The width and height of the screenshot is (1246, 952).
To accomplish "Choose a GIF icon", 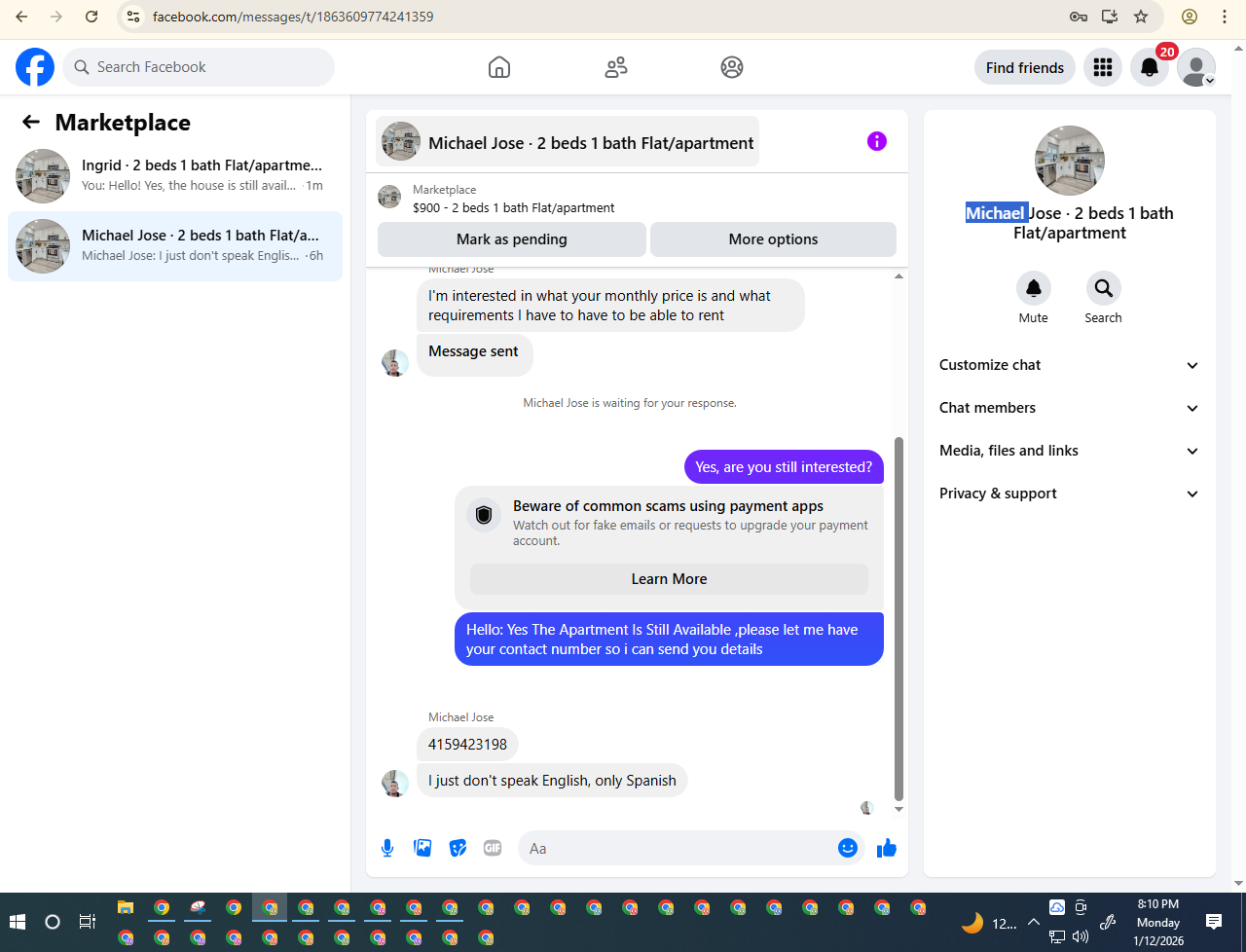I will pyautogui.click(x=493, y=848).
